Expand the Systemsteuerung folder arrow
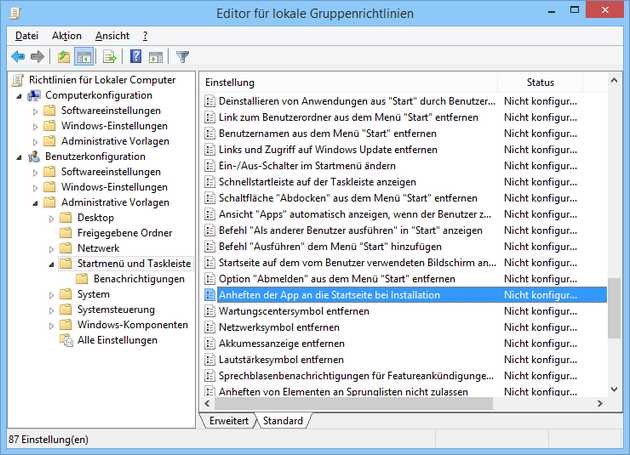 click(x=52, y=310)
